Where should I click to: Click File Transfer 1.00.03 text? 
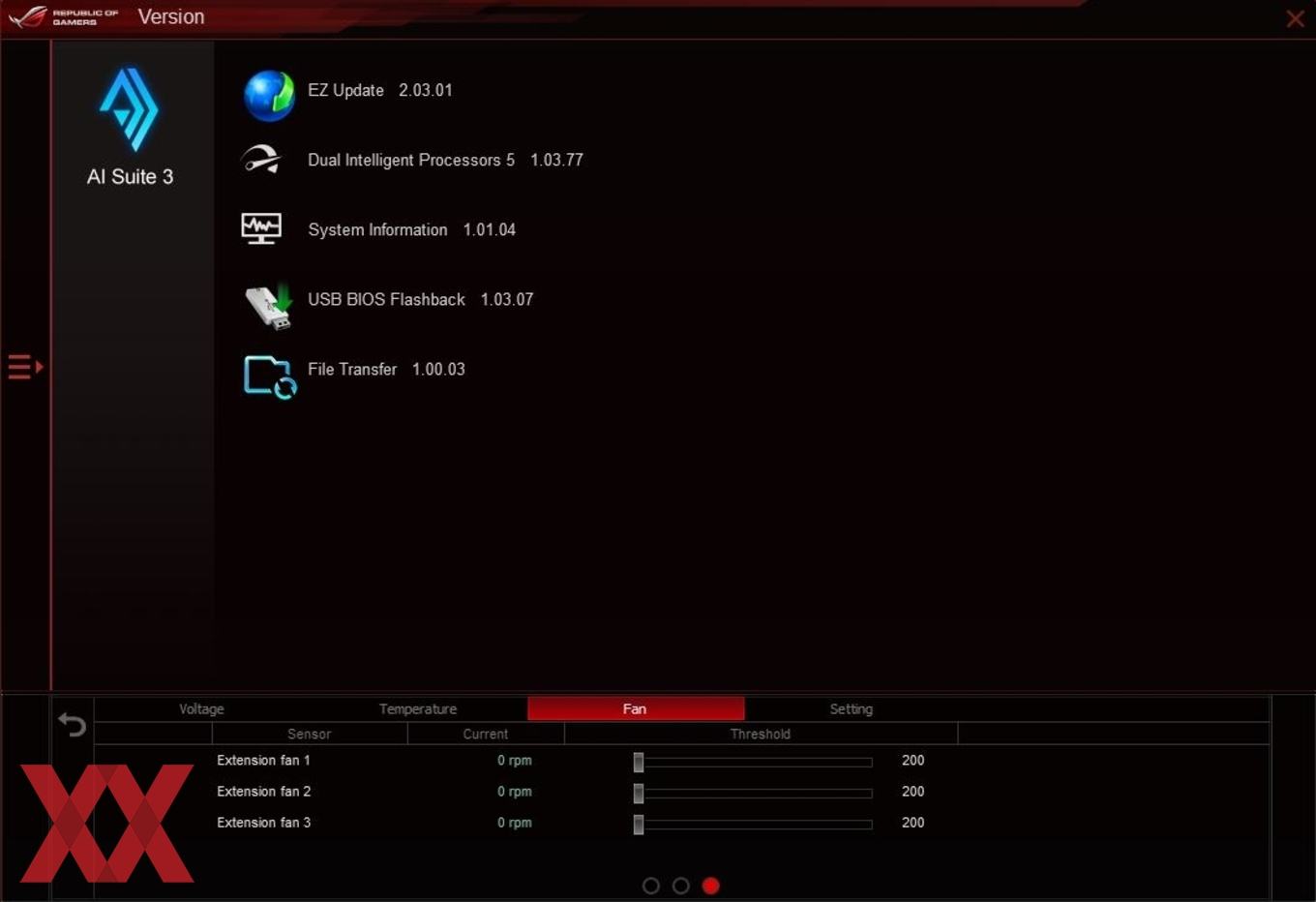[386, 369]
